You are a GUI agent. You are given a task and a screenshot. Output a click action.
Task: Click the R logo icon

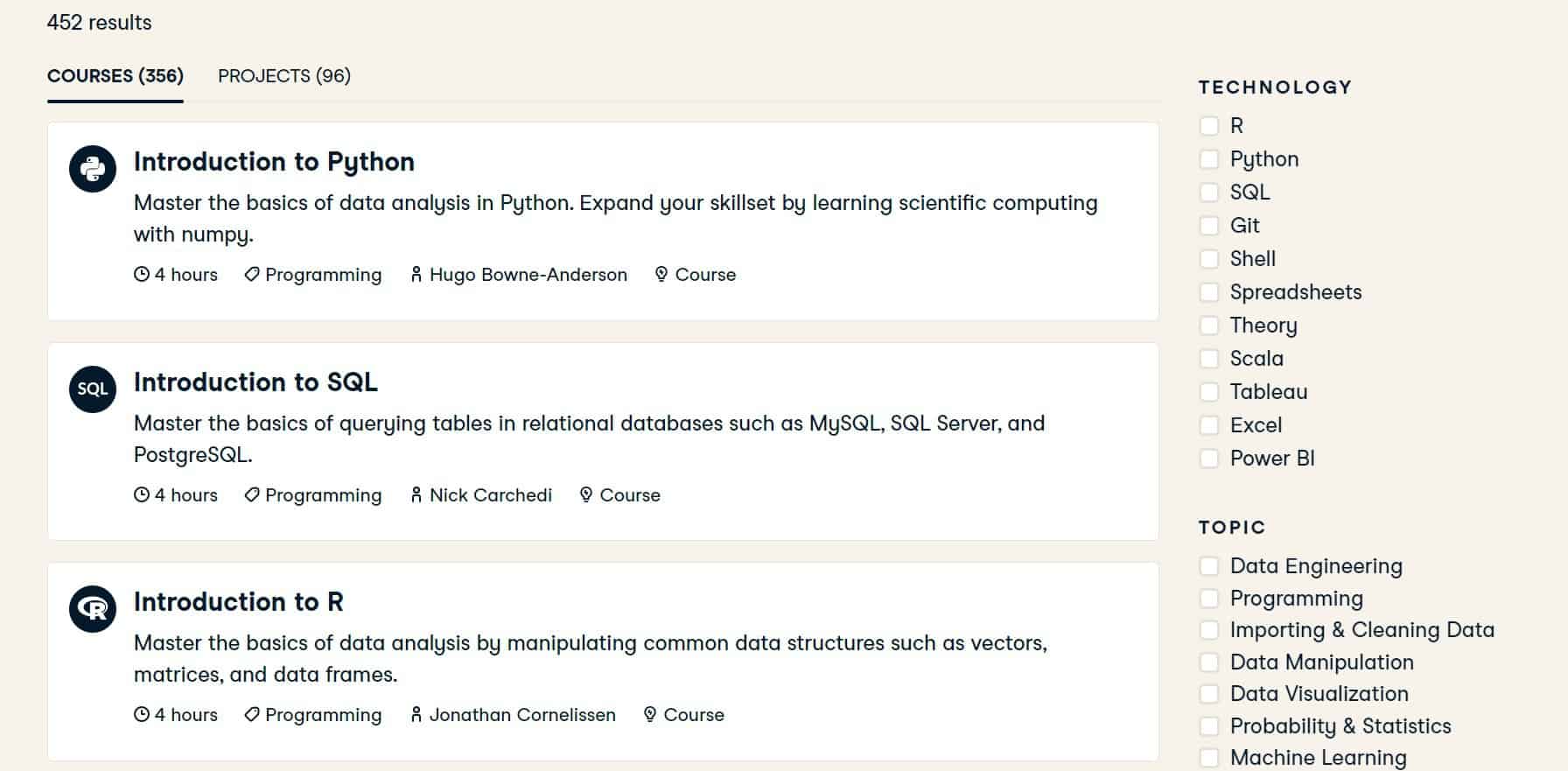click(x=93, y=609)
